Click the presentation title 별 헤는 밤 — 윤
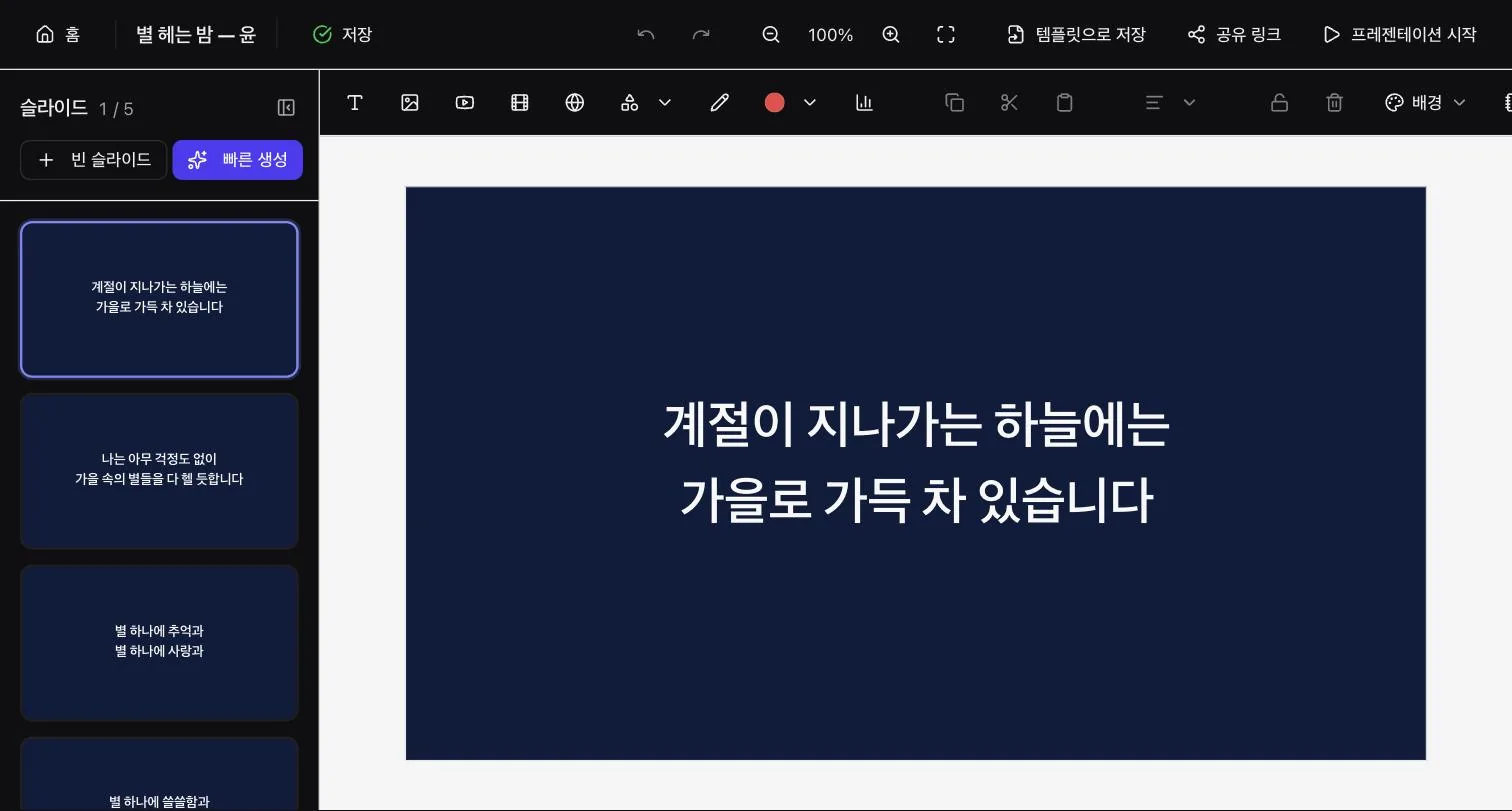Screen dimensions: 1512x811 (x=196, y=35)
